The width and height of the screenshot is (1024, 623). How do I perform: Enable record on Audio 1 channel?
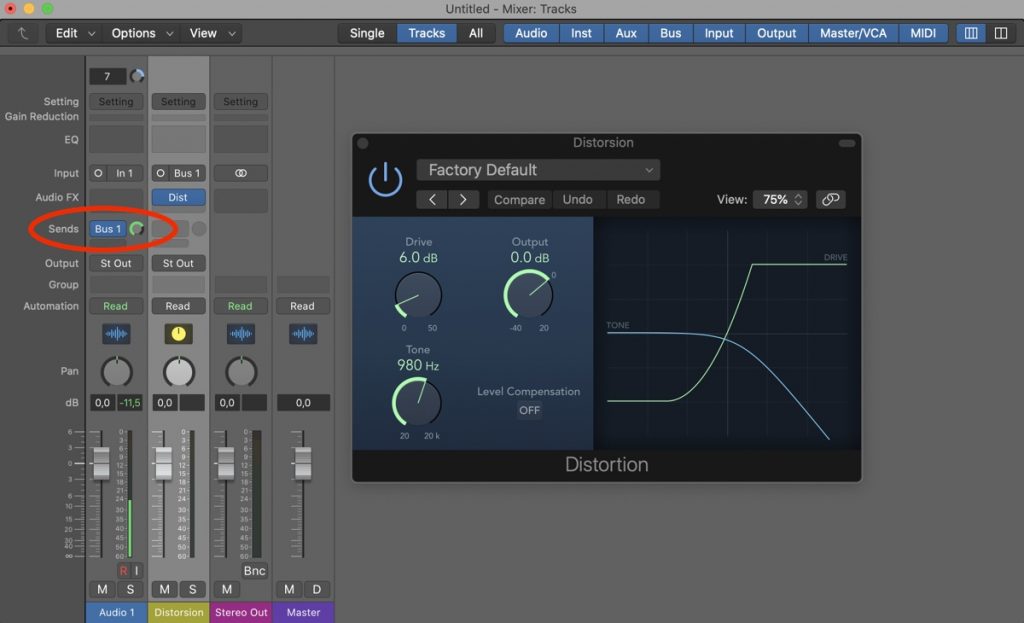[x=123, y=571]
